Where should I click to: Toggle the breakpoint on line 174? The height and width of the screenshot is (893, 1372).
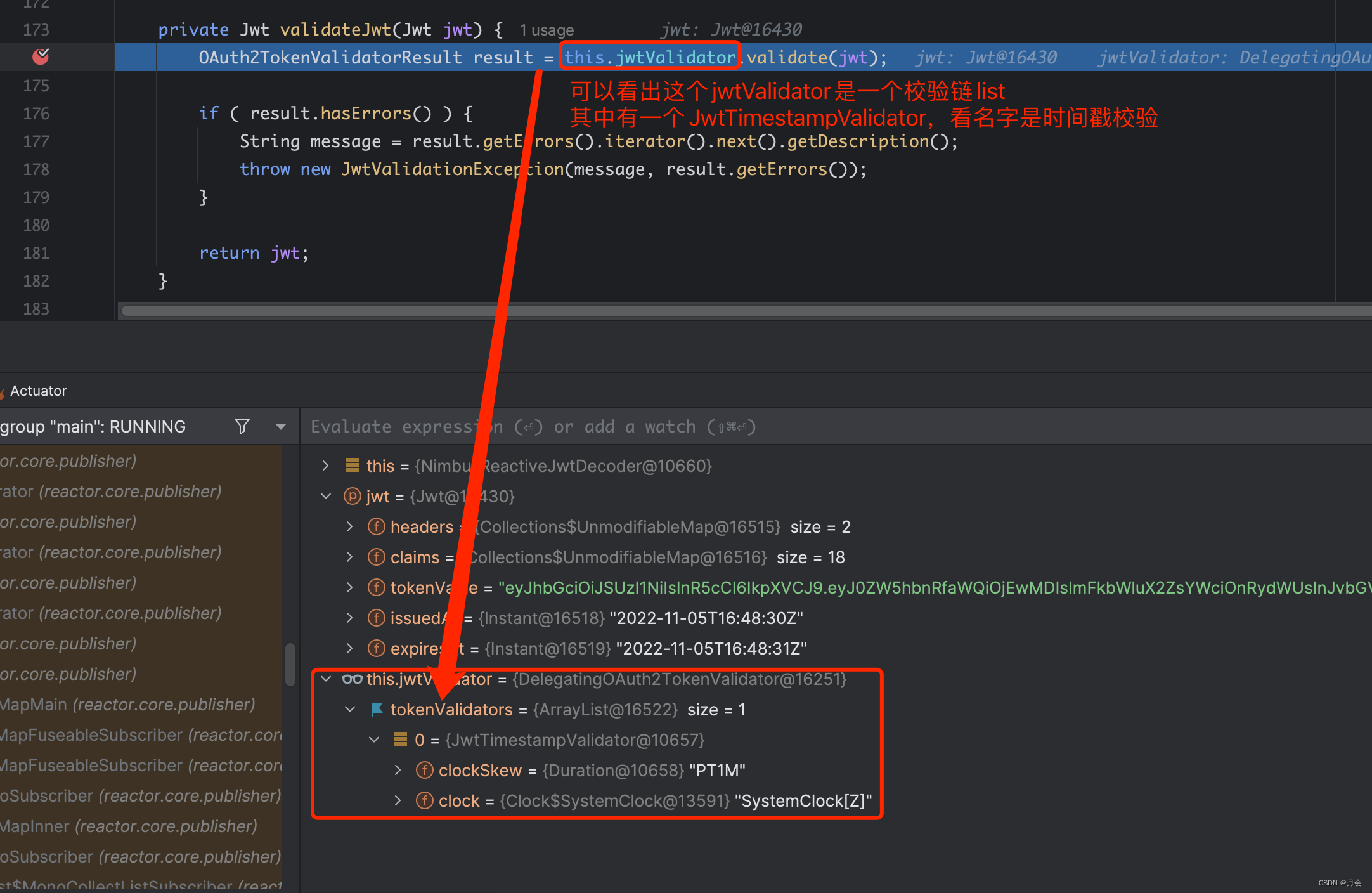(41, 57)
